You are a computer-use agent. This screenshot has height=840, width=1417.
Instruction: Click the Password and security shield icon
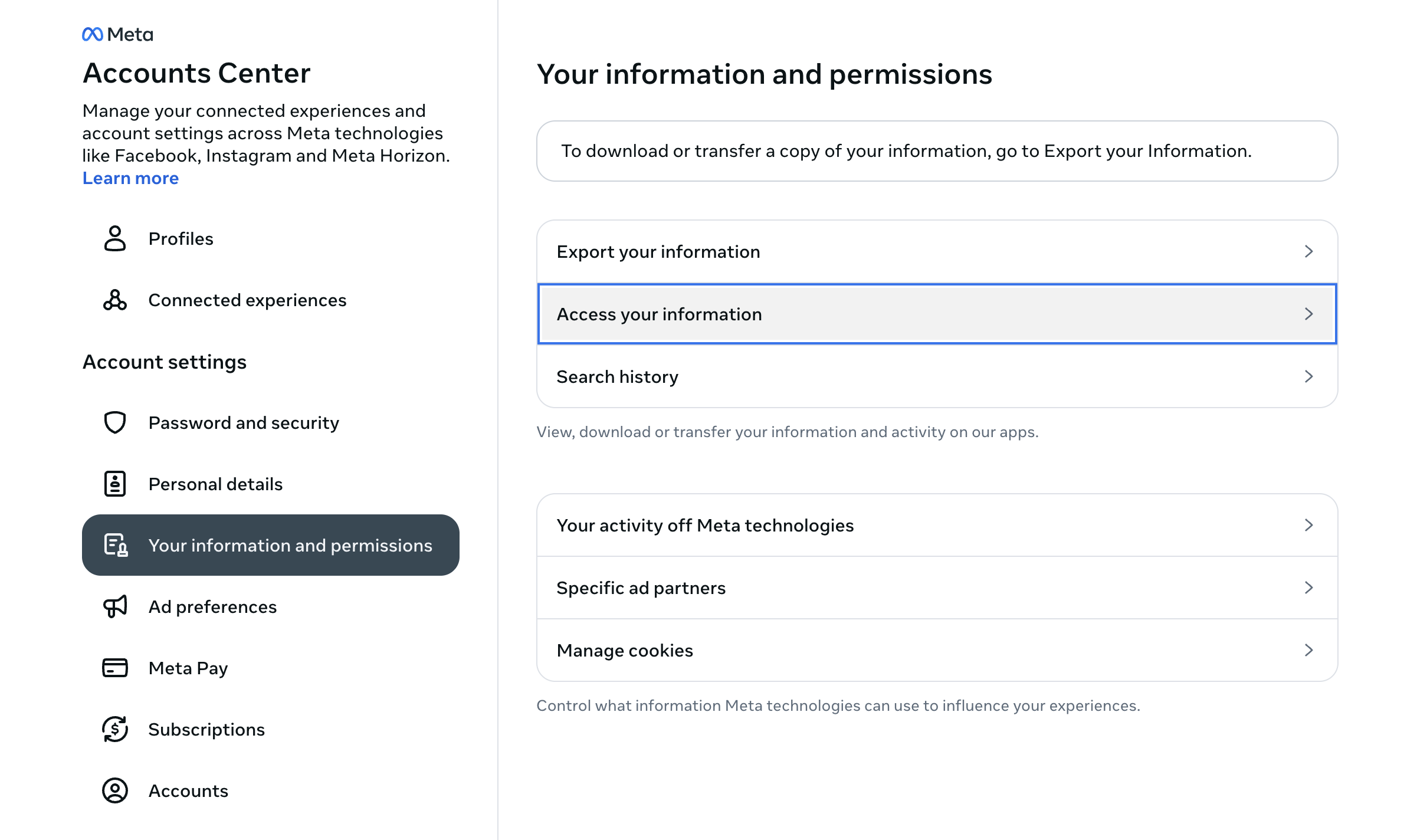115,422
